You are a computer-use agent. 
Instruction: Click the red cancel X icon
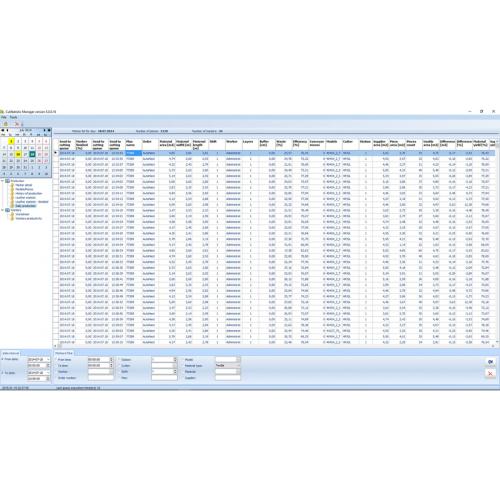[x=490, y=373]
